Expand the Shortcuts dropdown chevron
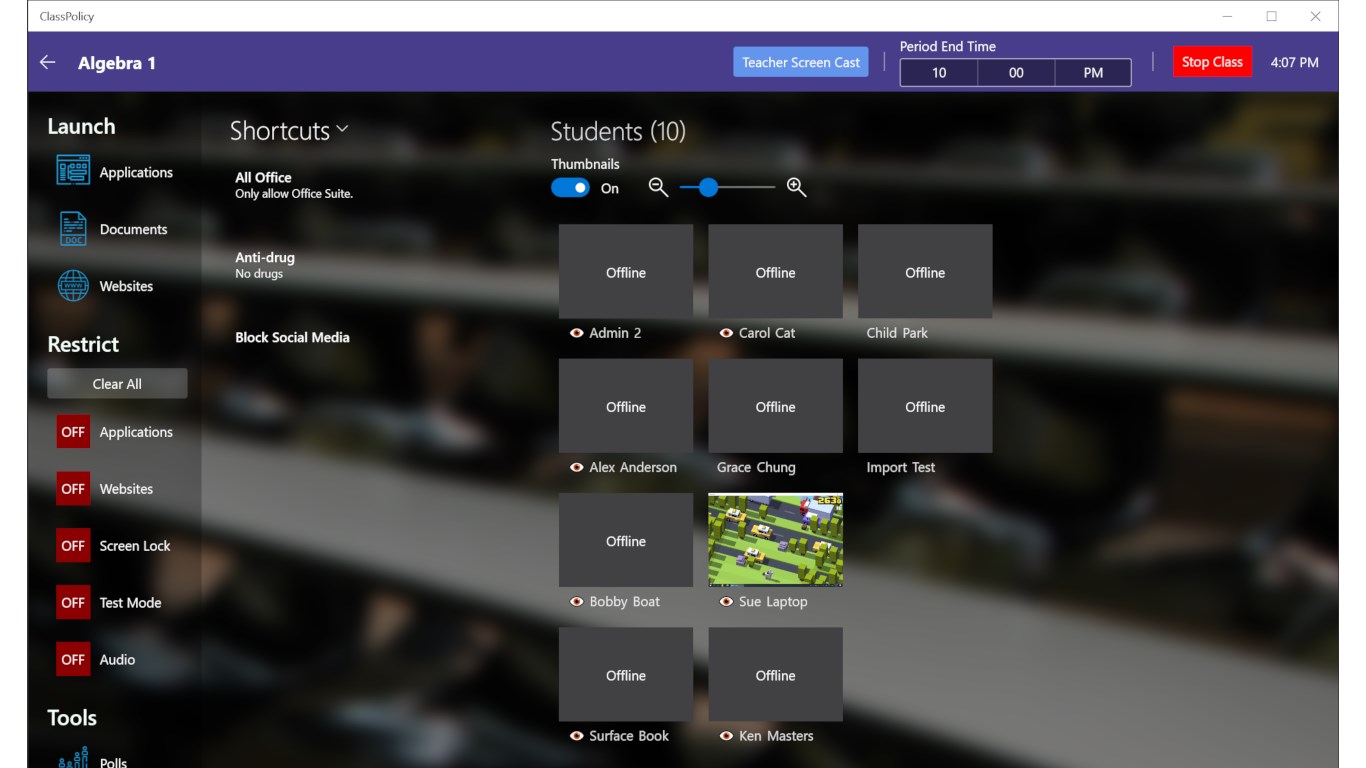Image resolution: width=1366 pixels, height=768 pixels. [x=342, y=130]
